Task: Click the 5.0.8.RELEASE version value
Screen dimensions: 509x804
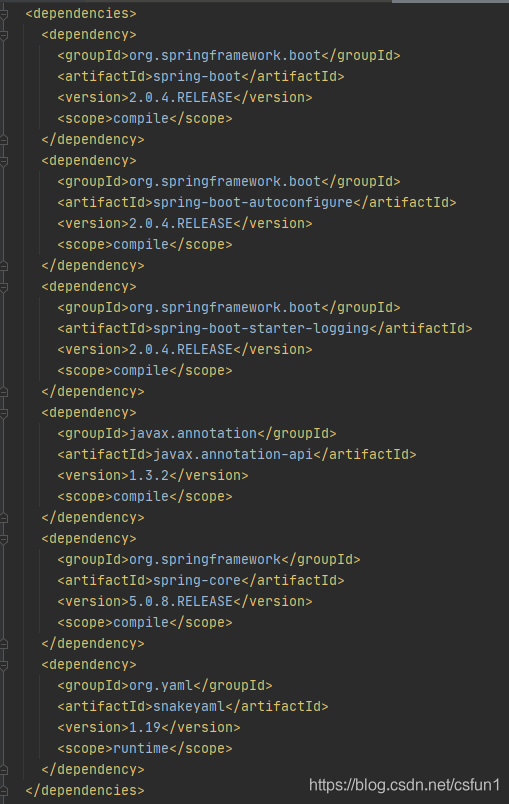Action: coord(181,601)
